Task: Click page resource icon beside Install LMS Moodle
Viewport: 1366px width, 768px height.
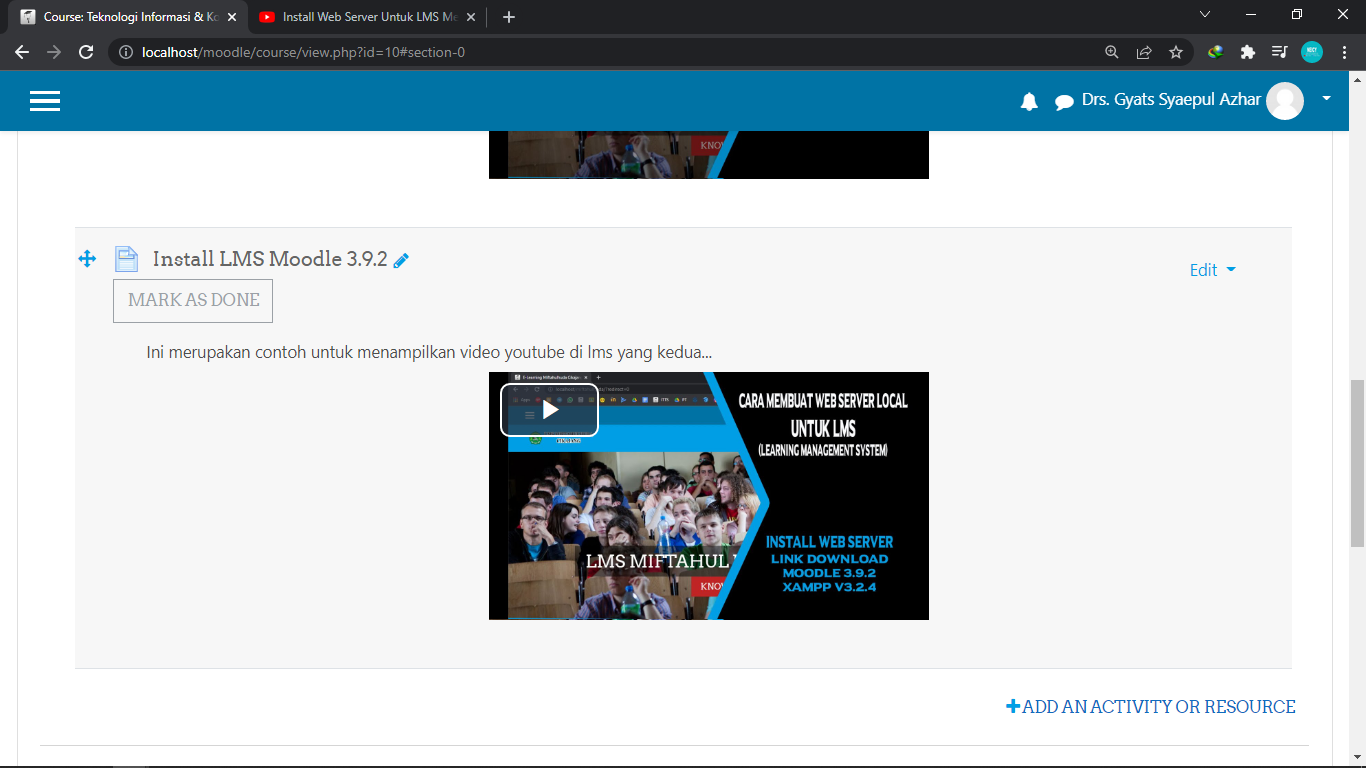Action: click(x=126, y=259)
